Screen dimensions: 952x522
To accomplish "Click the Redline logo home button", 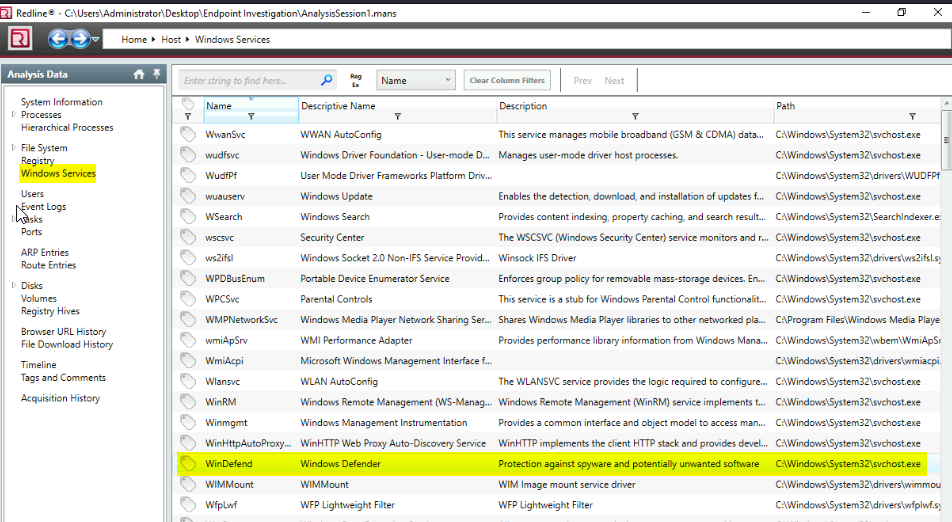I will coord(20,39).
